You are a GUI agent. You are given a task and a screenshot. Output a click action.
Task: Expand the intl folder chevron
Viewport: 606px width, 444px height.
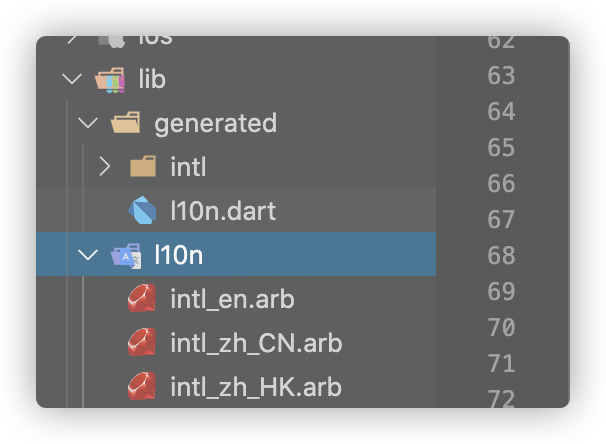104,167
